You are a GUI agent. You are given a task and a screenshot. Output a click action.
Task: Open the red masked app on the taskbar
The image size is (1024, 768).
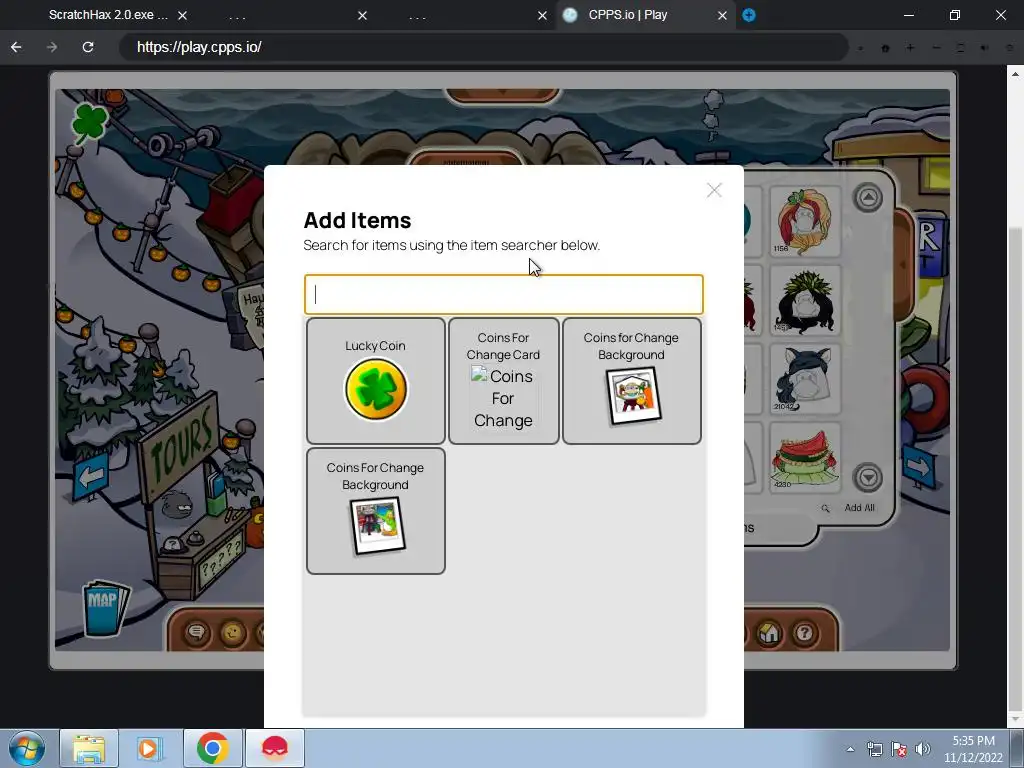point(275,748)
